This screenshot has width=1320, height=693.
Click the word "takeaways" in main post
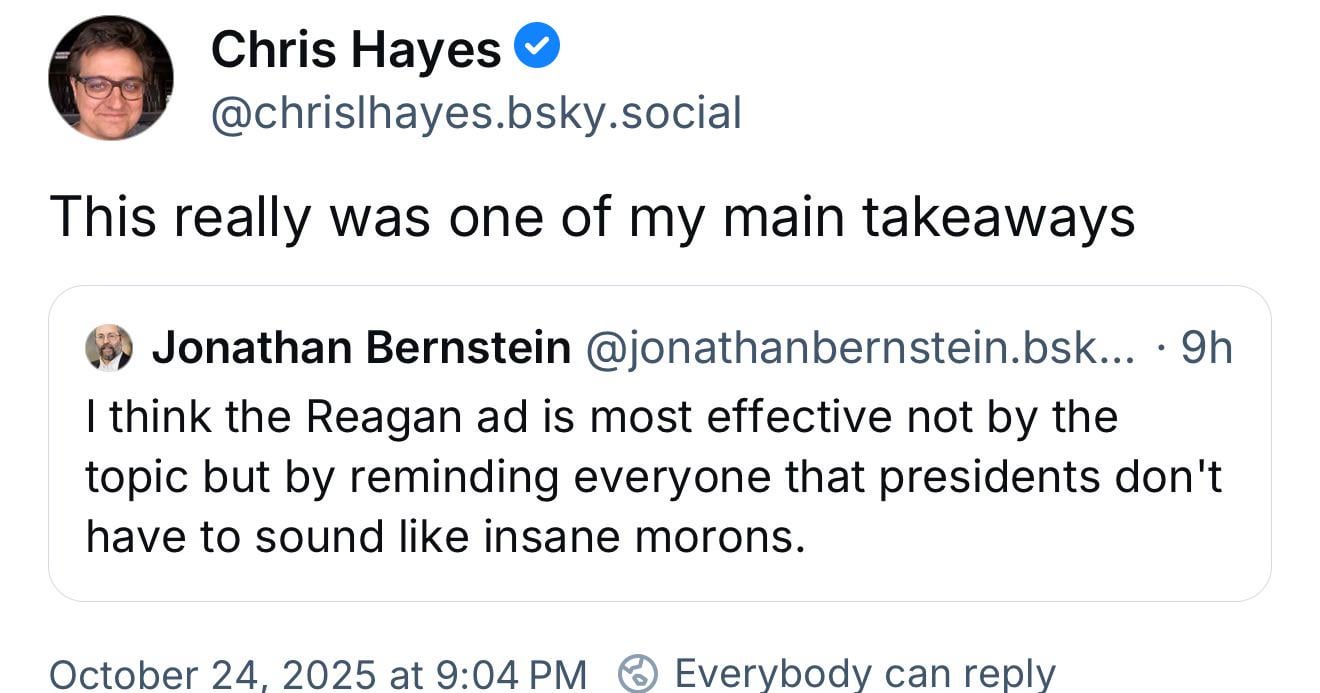pos(998,216)
